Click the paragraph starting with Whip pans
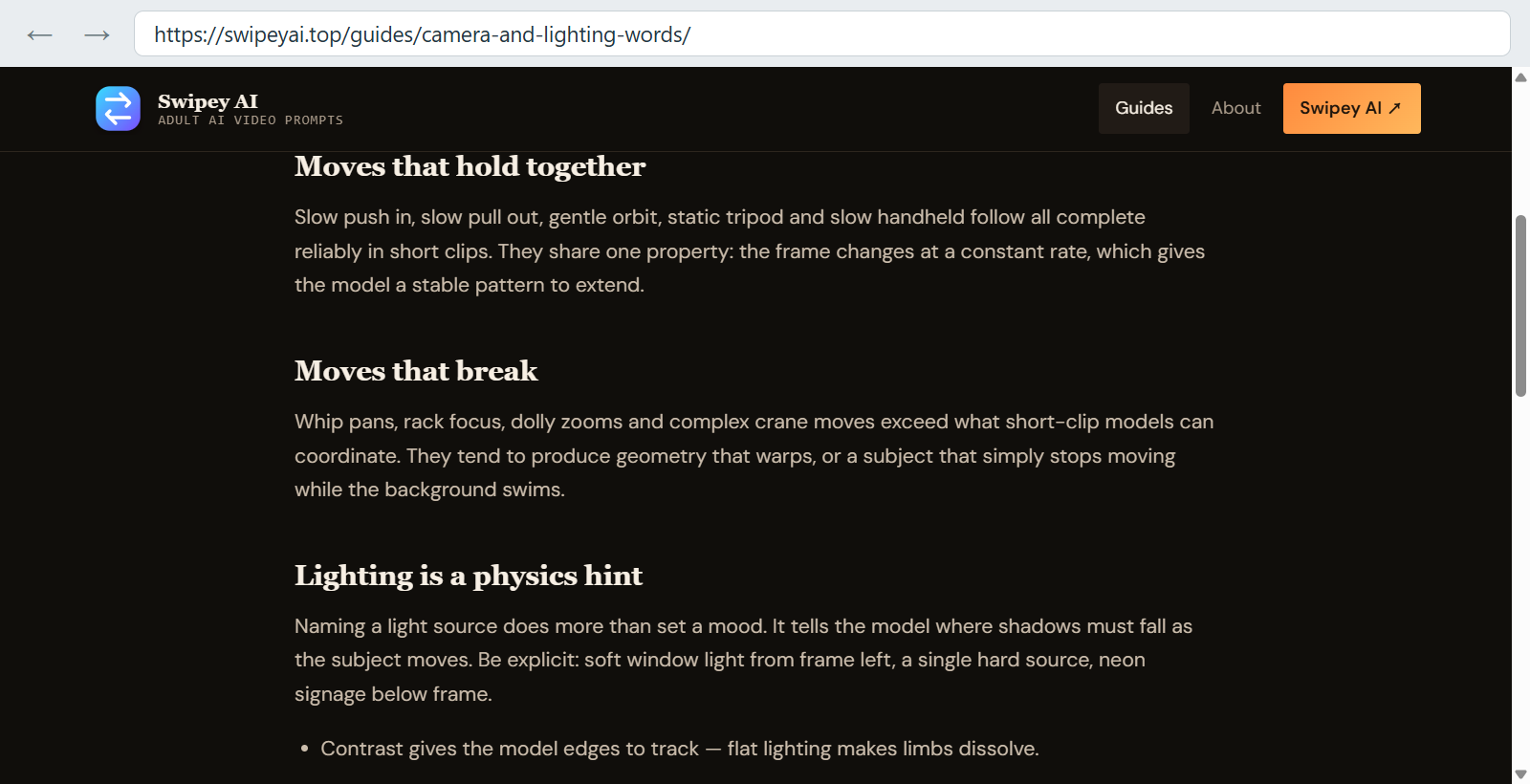The image size is (1530, 784). pyautogui.click(x=754, y=456)
